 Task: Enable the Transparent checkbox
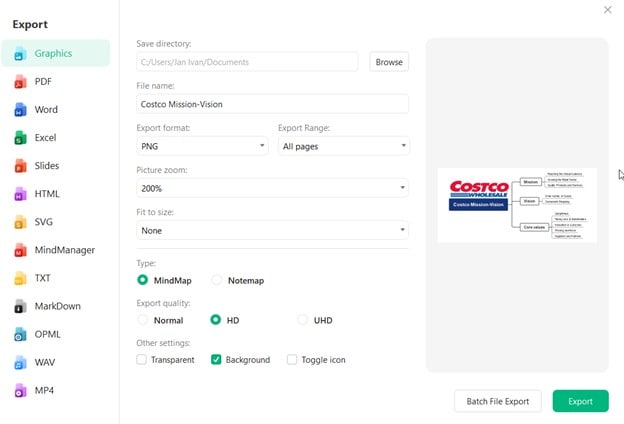pyautogui.click(x=142, y=360)
